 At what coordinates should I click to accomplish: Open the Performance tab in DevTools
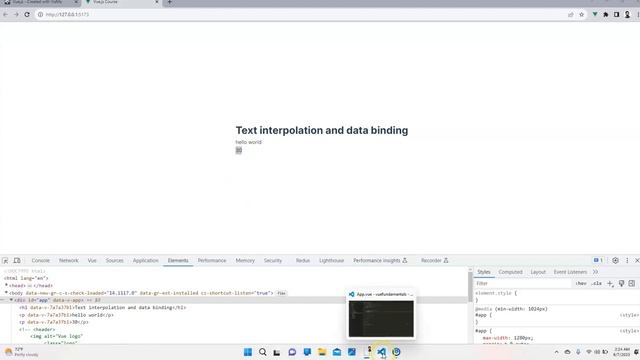[x=212, y=260]
